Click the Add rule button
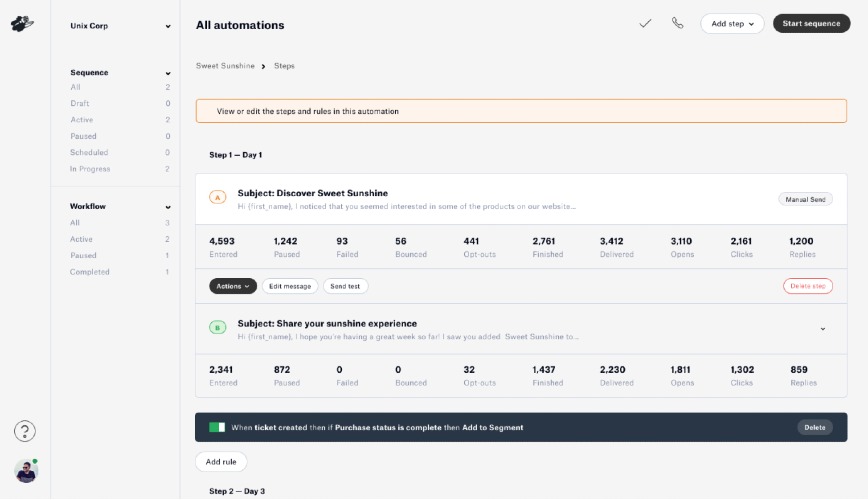This screenshot has height=500, width=868. tap(221, 462)
